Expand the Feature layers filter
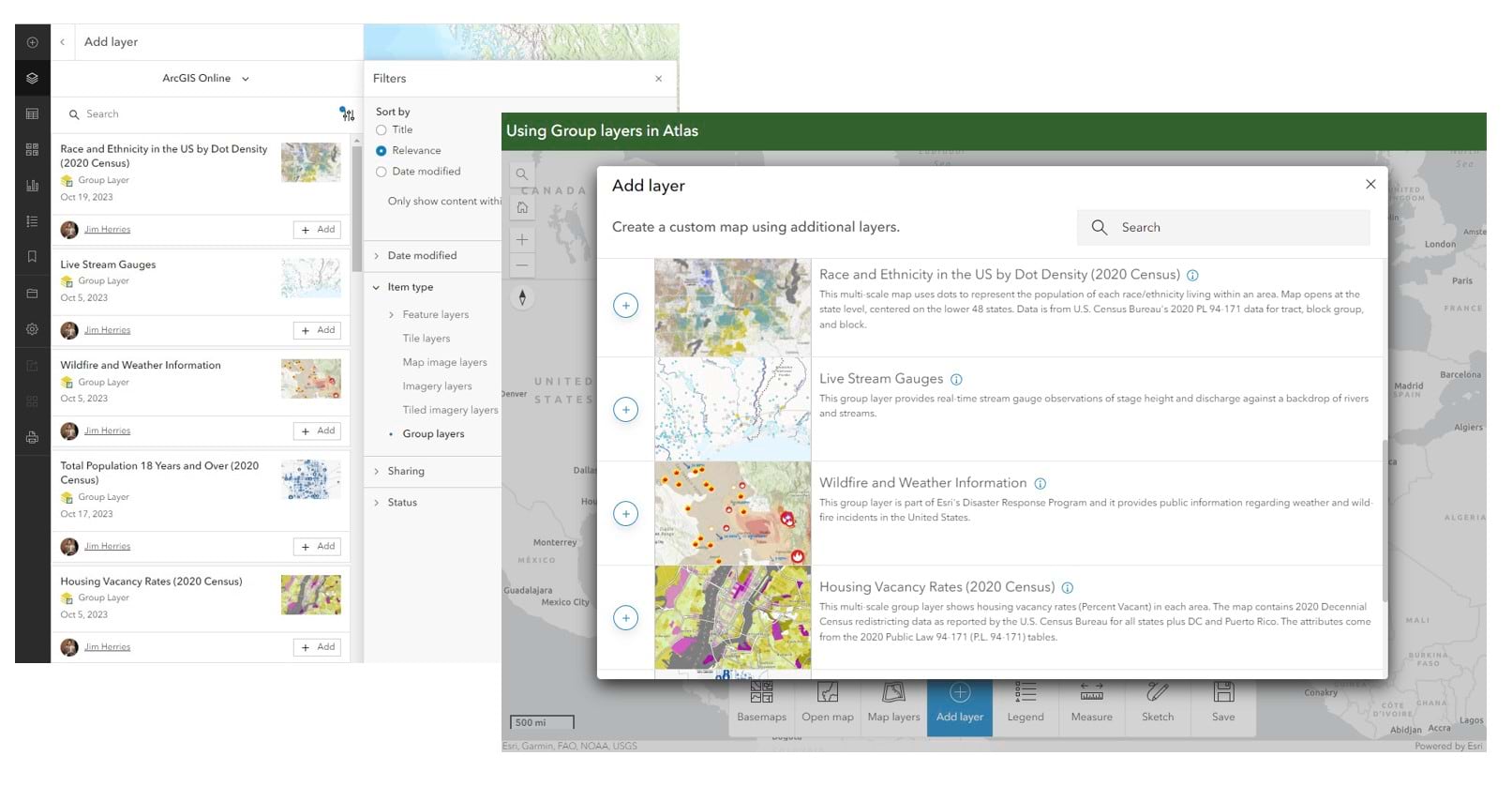Viewport: 1512px width, 786px height. tap(391, 315)
